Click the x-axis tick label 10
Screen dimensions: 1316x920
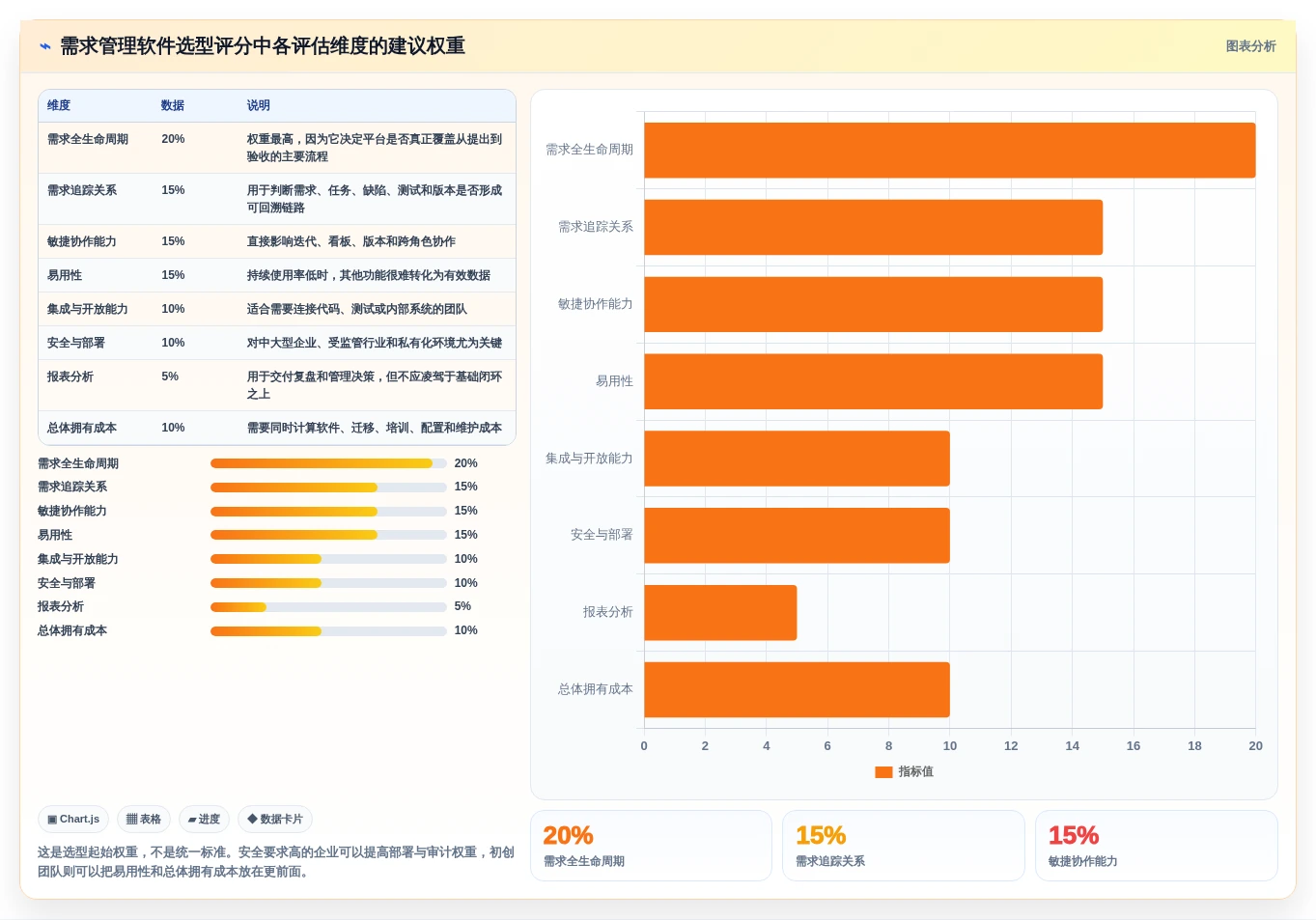(x=950, y=746)
